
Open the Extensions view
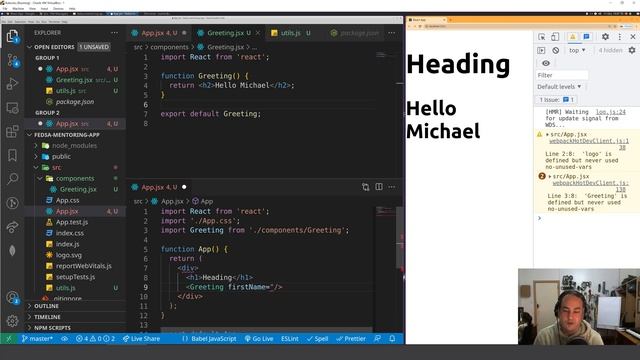tap(12, 131)
